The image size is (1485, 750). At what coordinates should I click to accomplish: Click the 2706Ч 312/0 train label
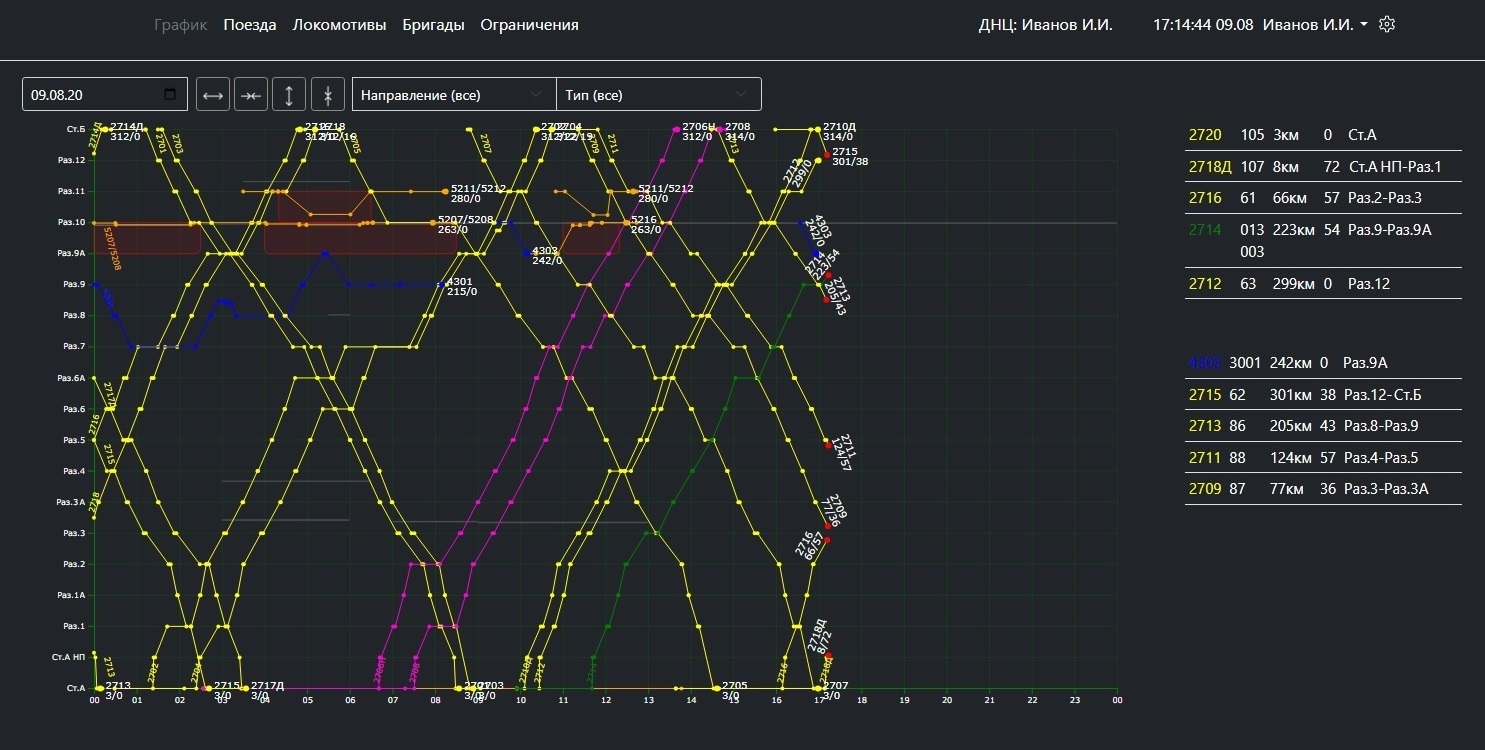[699, 131]
